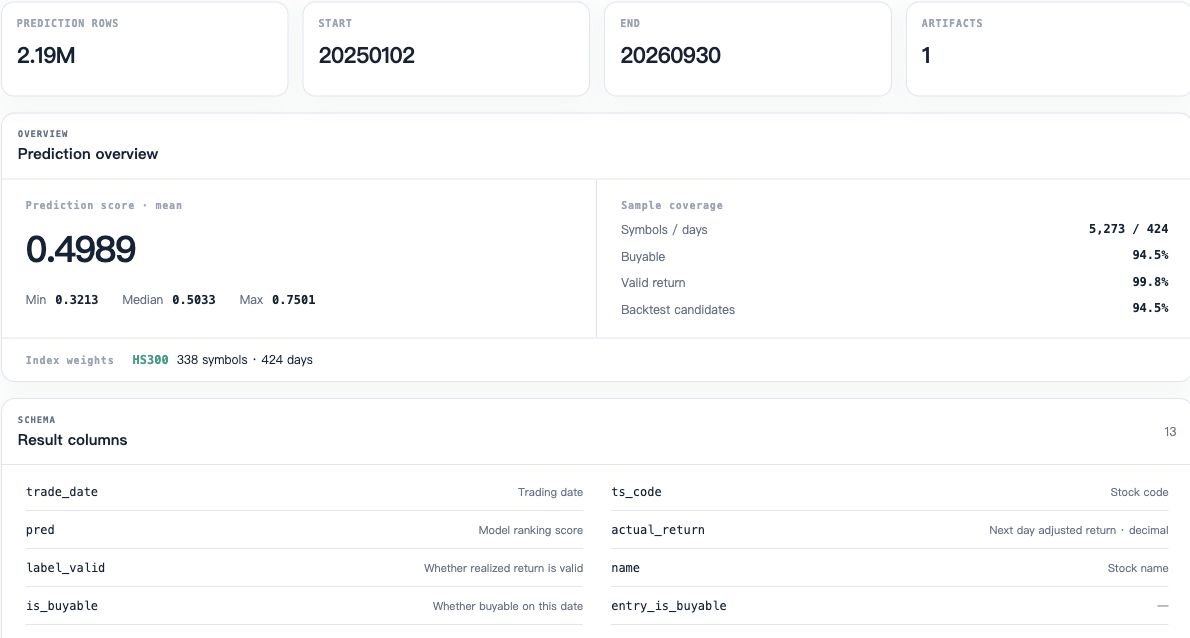Click the column count 13 in Schema
This screenshot has width=1190, height=638.
[1170, 432]
